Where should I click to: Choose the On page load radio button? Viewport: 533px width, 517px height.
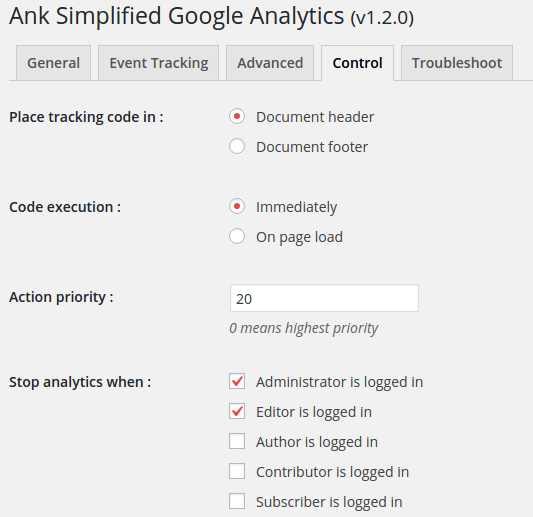(x=237, y=236)
